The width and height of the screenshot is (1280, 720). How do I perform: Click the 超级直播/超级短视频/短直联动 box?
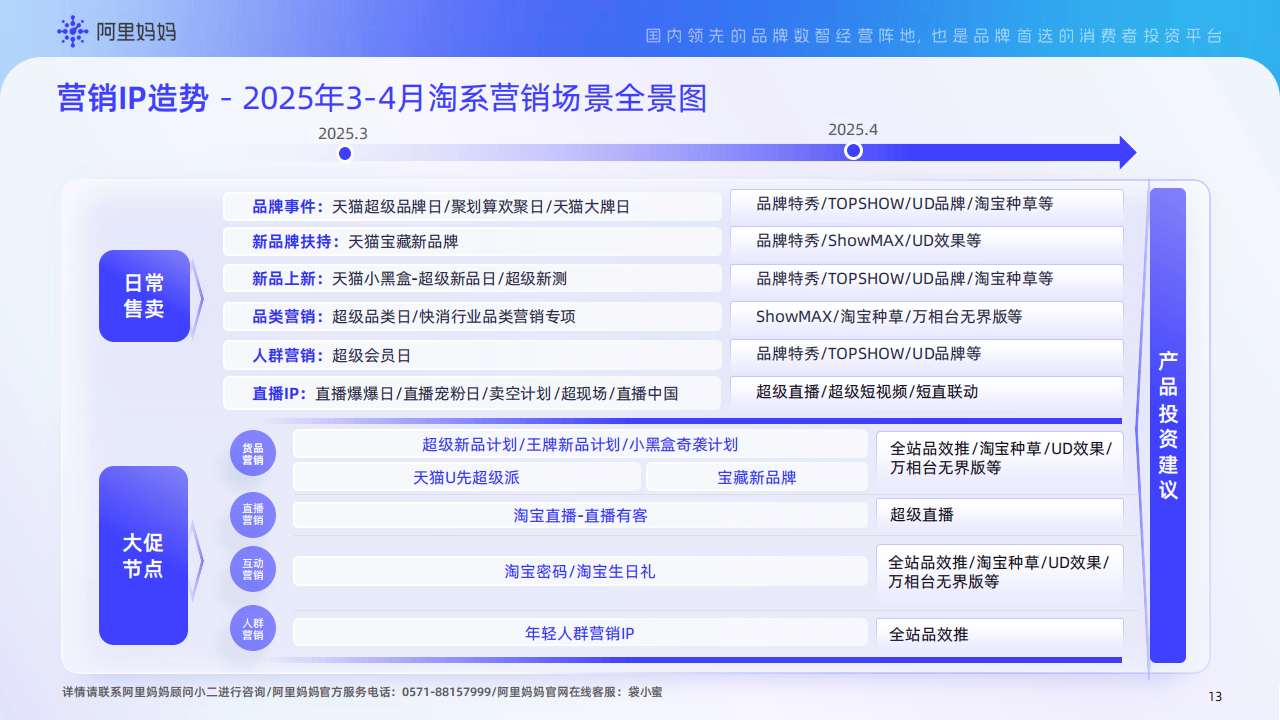point(926,392)
